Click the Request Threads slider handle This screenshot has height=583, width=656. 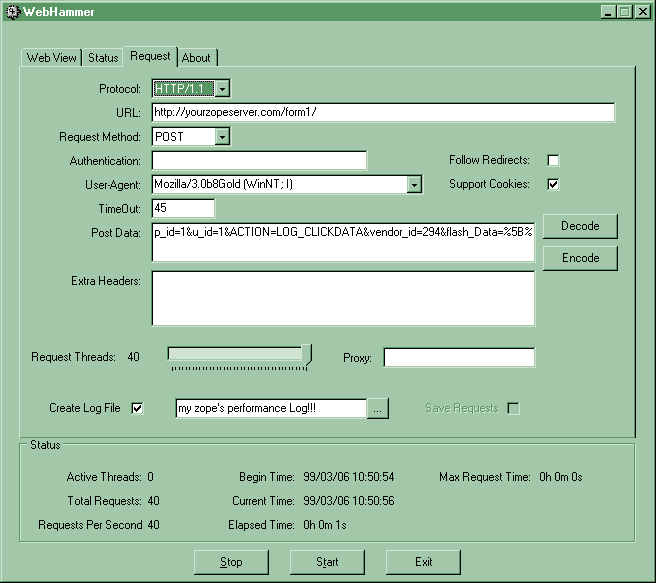click(306, 355)
